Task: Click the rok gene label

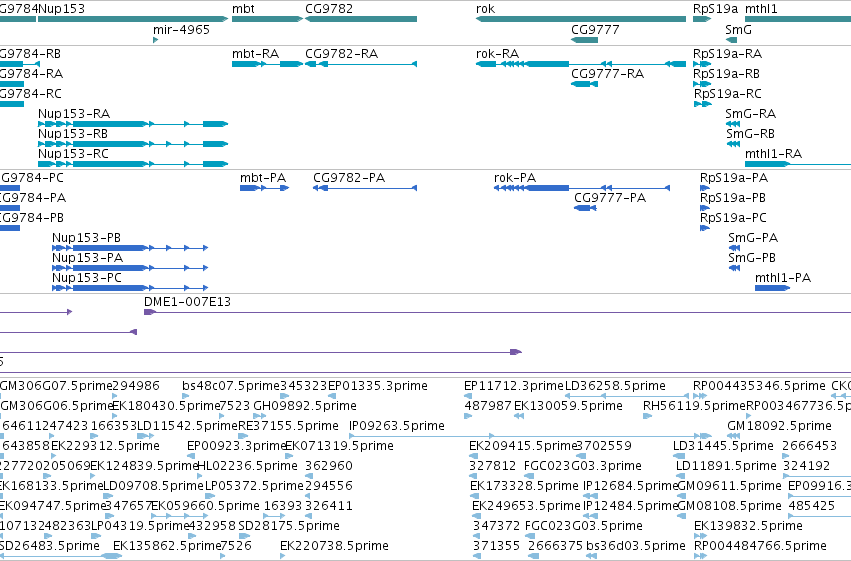Action: pos(485,9)
